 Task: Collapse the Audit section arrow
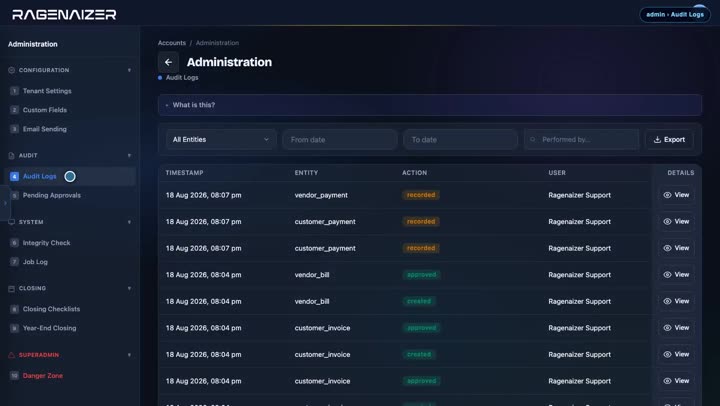(129, 156)
